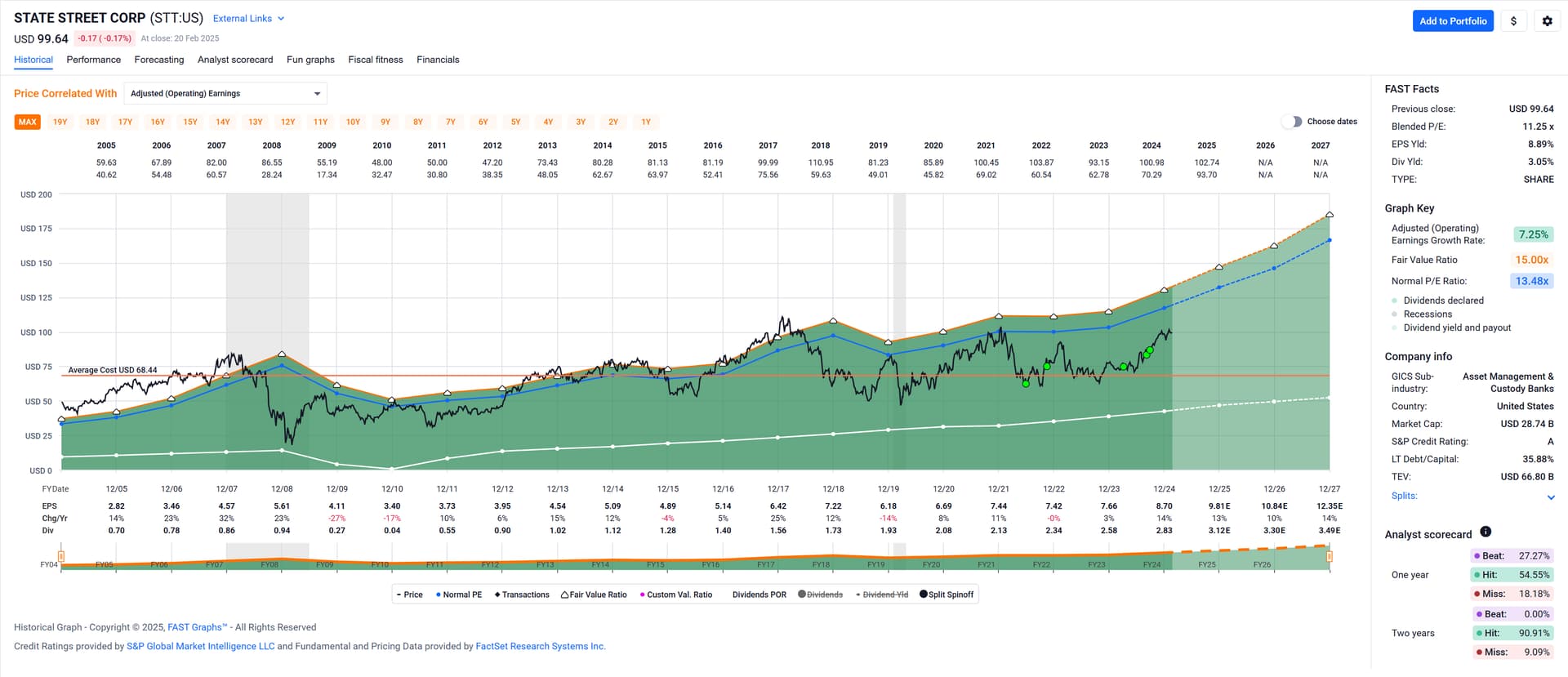Expand the Splits section chevron
1568x677 pixels.
click(x=1551, y=497)
